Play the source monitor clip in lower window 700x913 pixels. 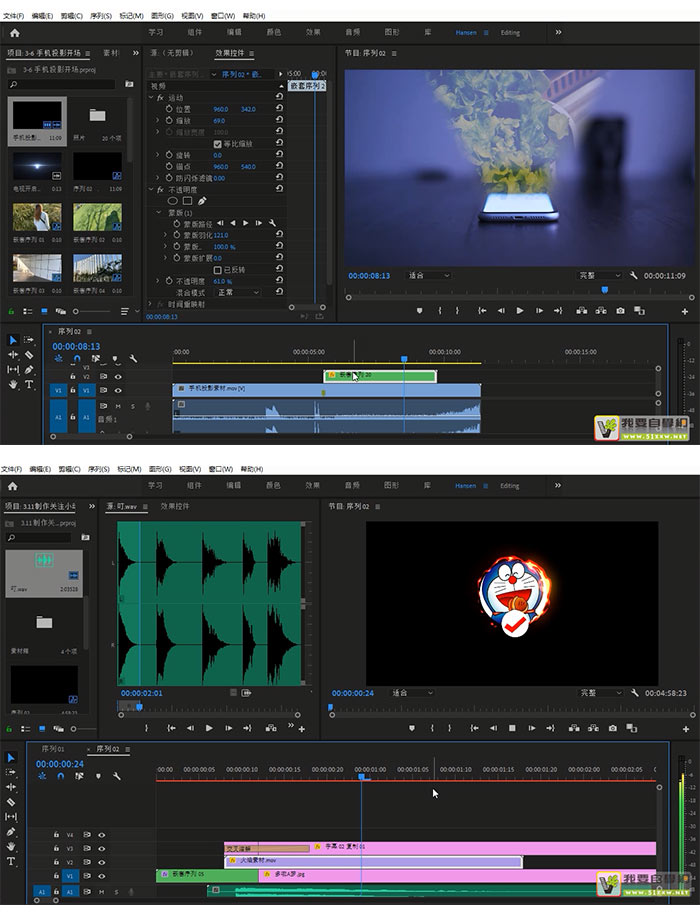pyautogui.click(x=208, y=728)
